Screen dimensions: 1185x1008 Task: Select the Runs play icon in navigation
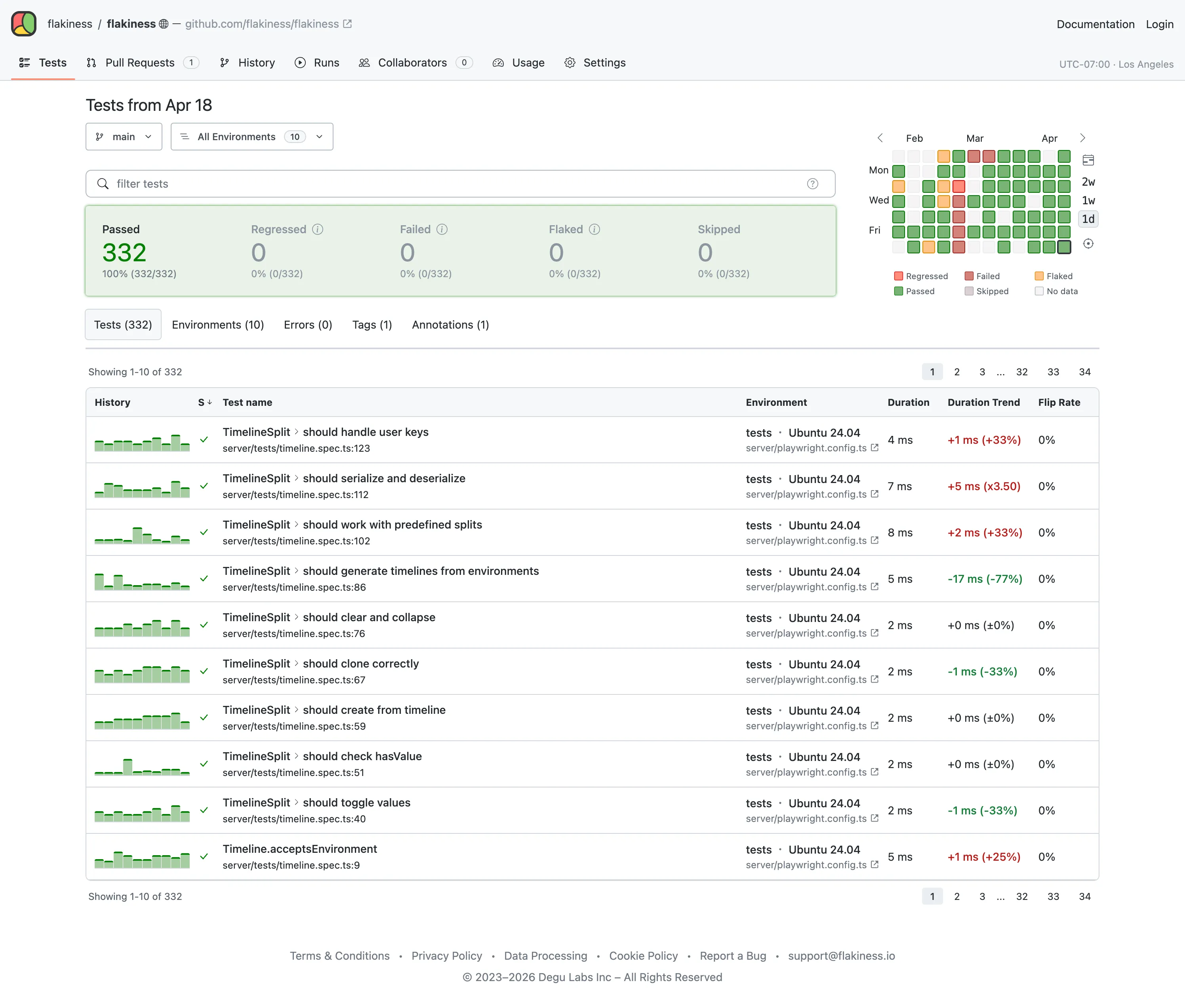tap(300, 63)
